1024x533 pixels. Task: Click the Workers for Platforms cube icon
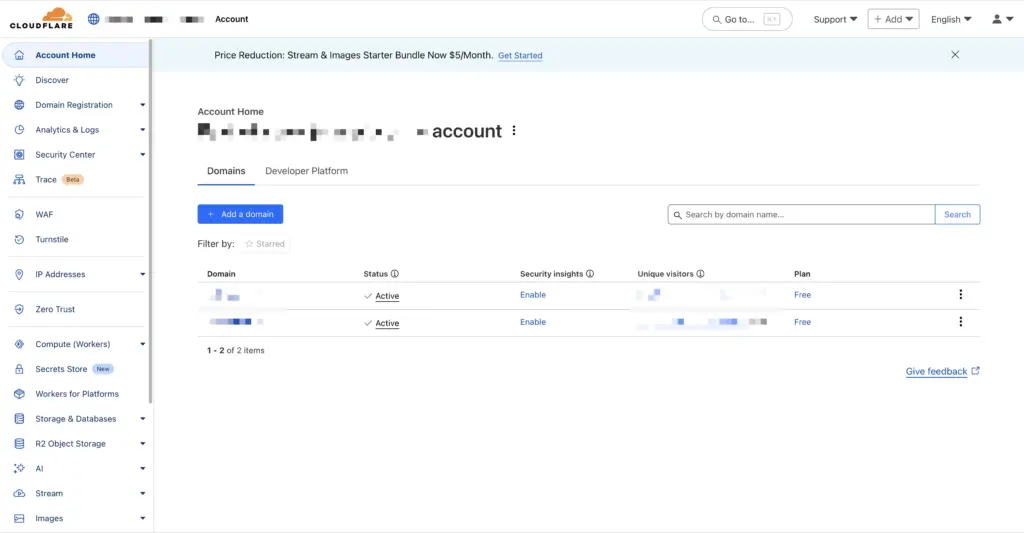tap(19, 394)
